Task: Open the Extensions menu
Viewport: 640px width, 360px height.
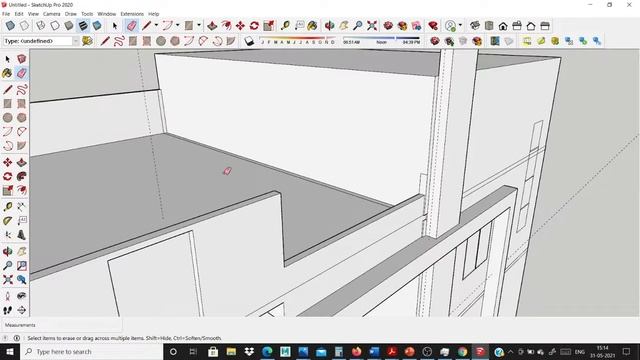Action: (132, 14)
